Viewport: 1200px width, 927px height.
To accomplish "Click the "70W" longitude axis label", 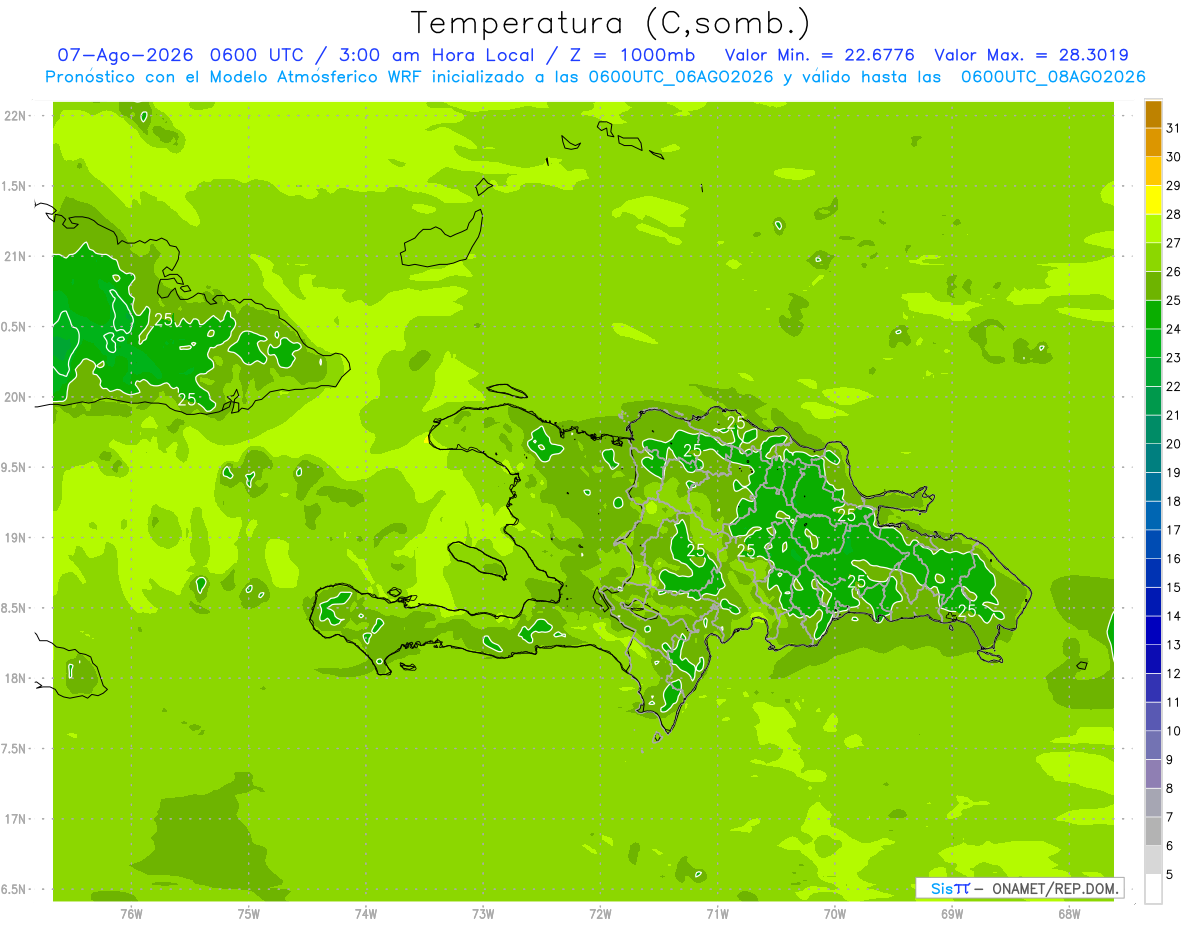I will tap(835, 914).
